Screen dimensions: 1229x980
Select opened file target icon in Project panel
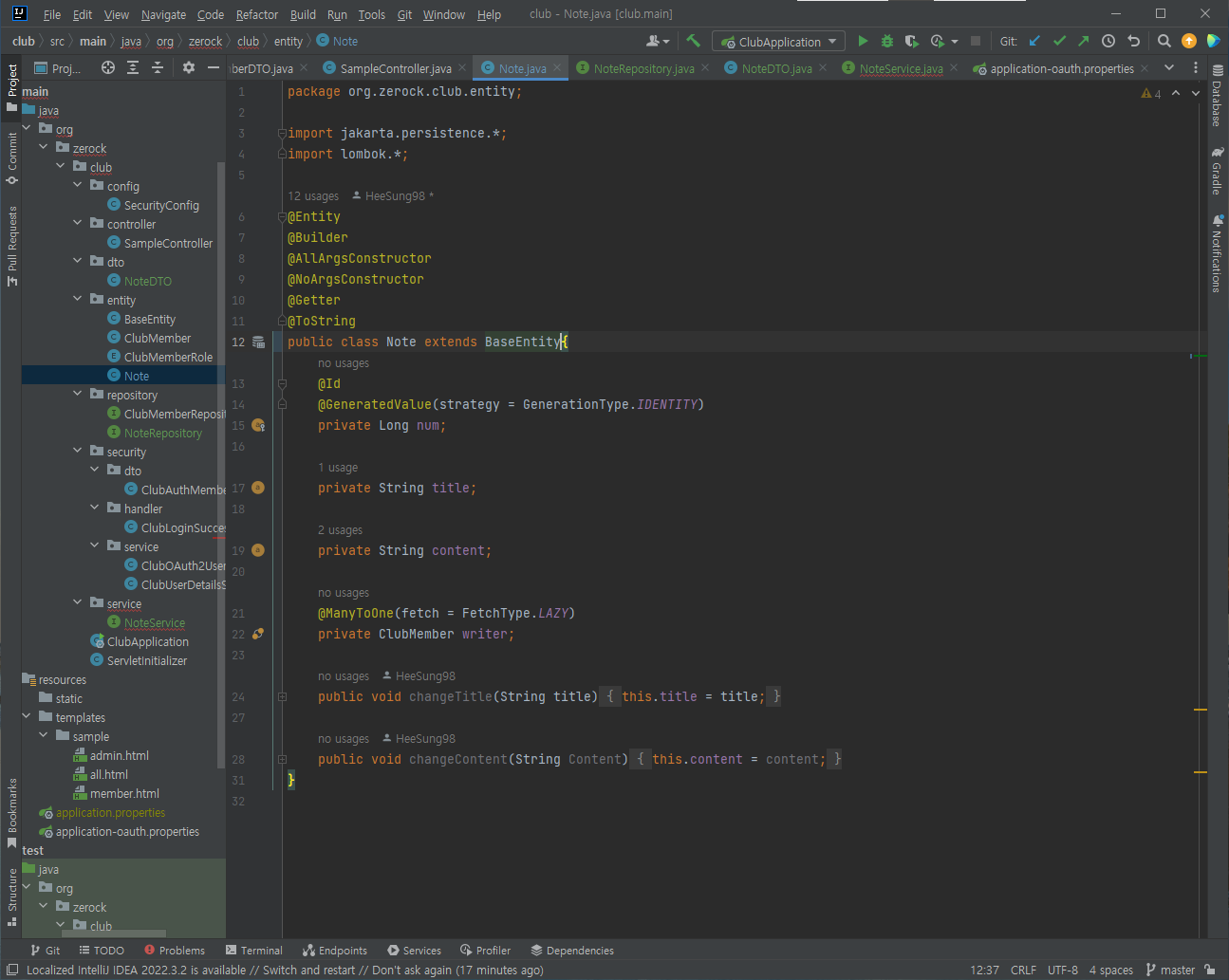108,67
